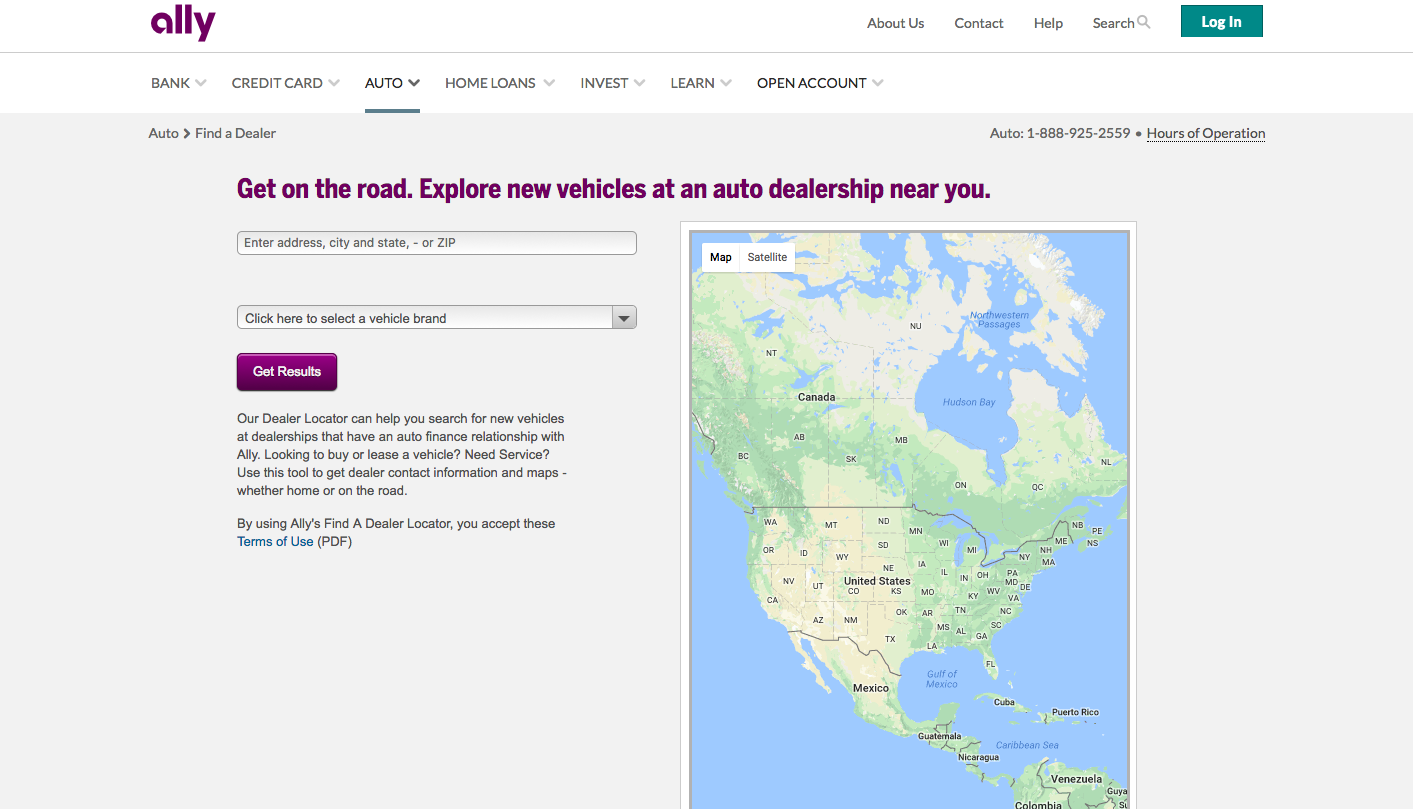Select a vehicle brand from dropdown
Viewport: 1413px width, 809px height.
[436, 318]
